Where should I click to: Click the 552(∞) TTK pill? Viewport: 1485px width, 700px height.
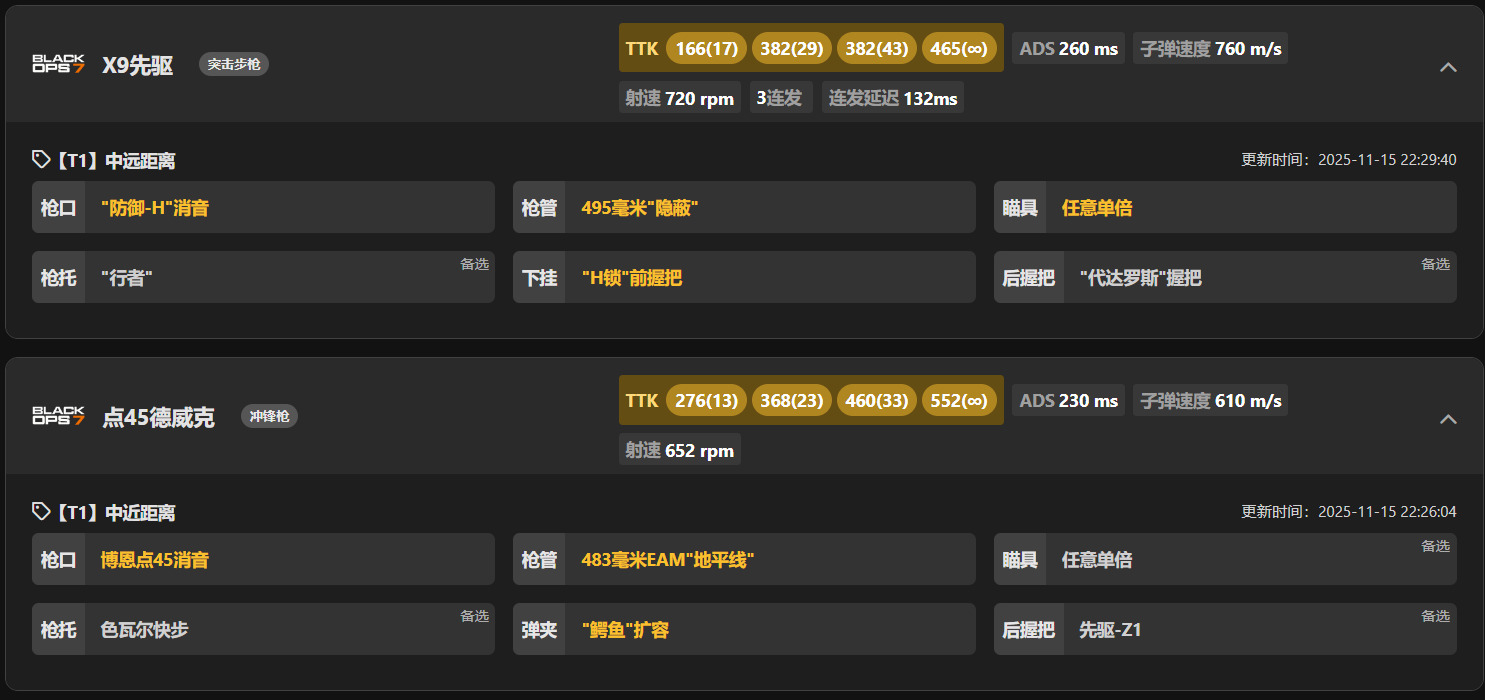coord(960,400)
